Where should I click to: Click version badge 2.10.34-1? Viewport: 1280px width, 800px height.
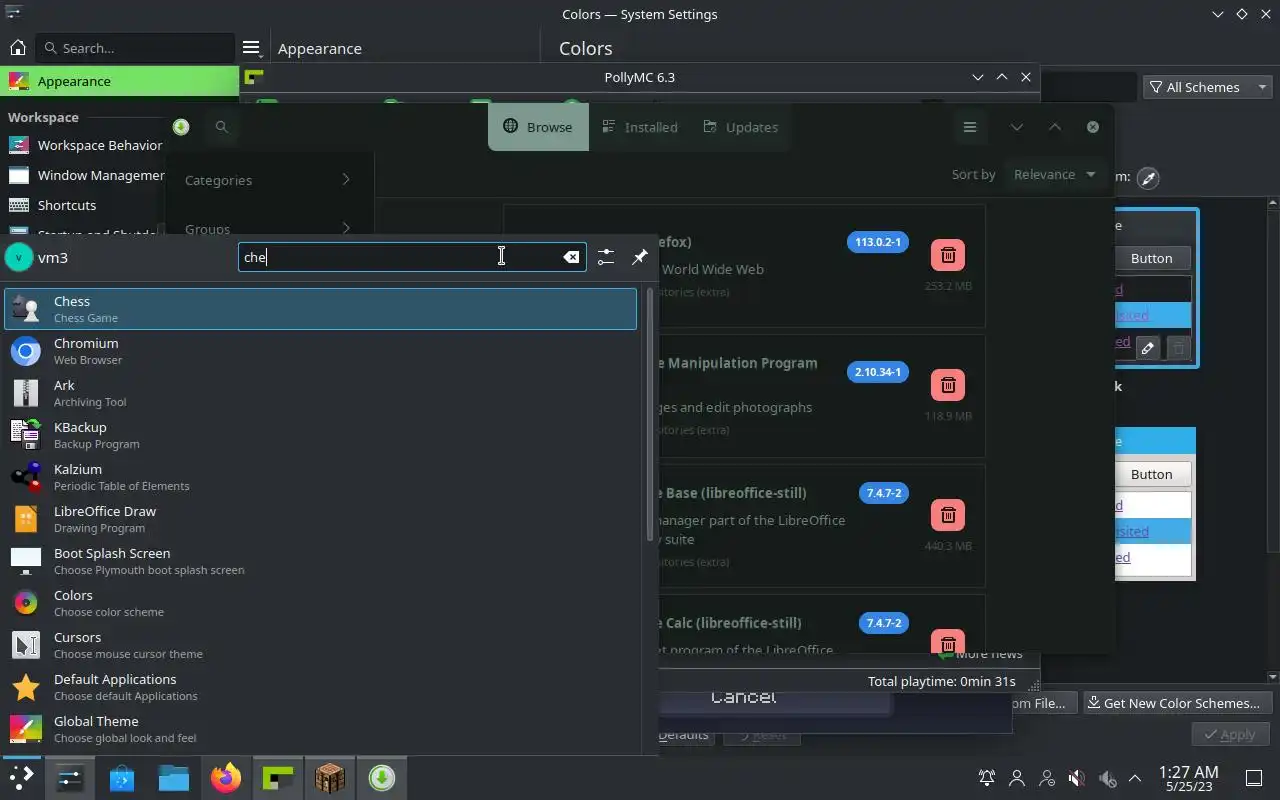tap(878, 372)
